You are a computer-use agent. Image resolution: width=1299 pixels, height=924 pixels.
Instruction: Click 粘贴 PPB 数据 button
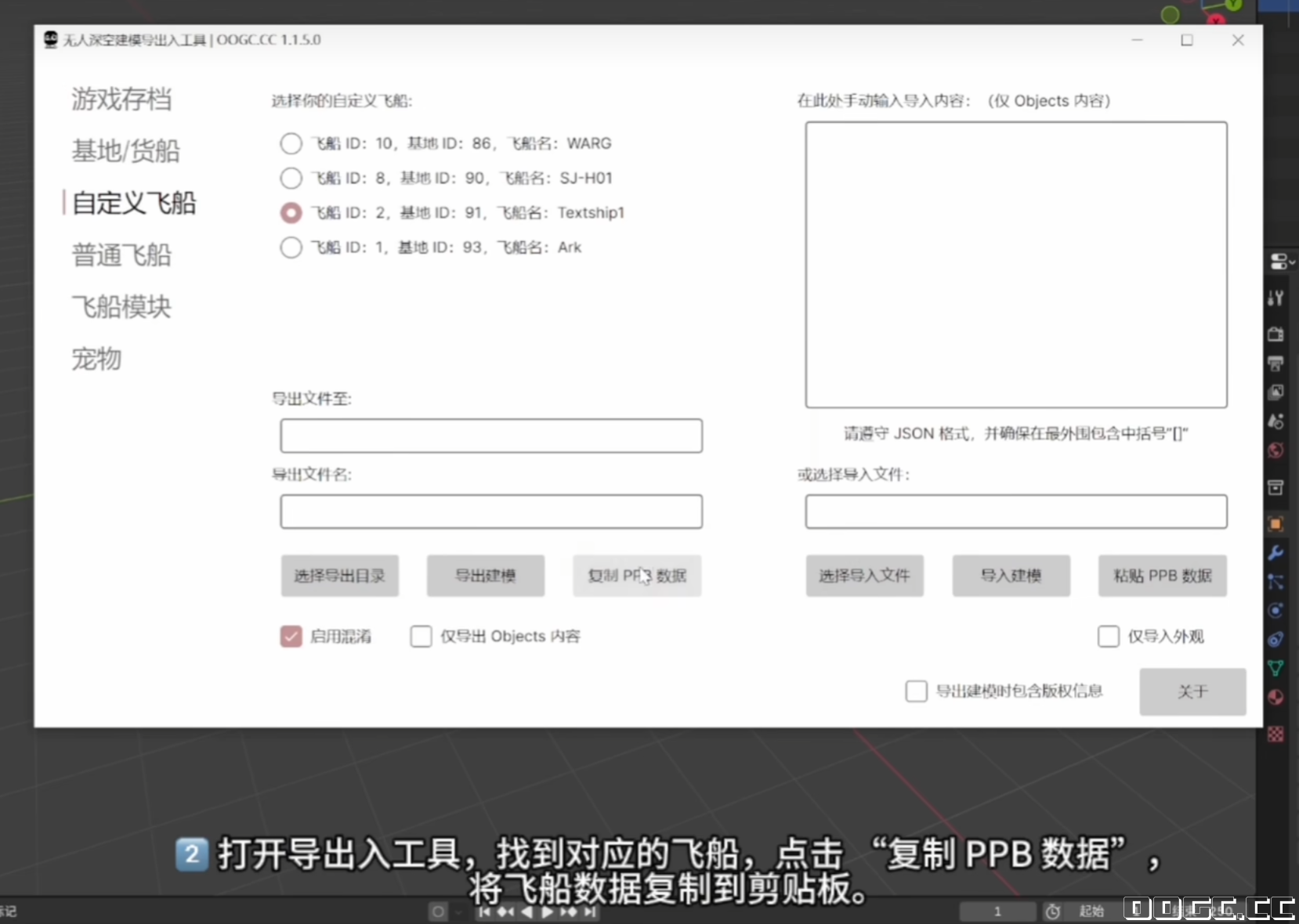click(1162, 576)
